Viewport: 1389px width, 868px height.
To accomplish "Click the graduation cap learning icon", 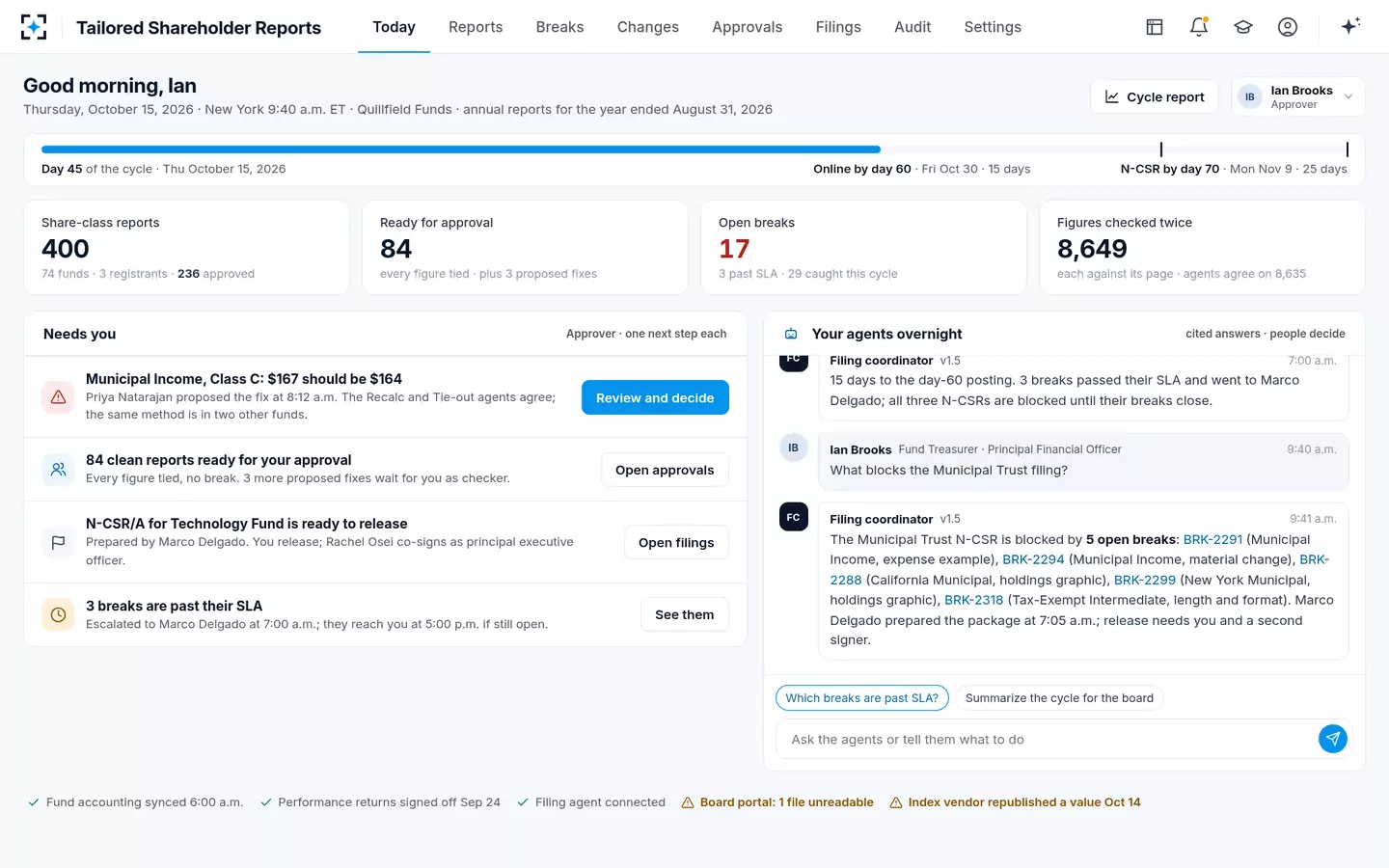I will tap(1243, 27).
